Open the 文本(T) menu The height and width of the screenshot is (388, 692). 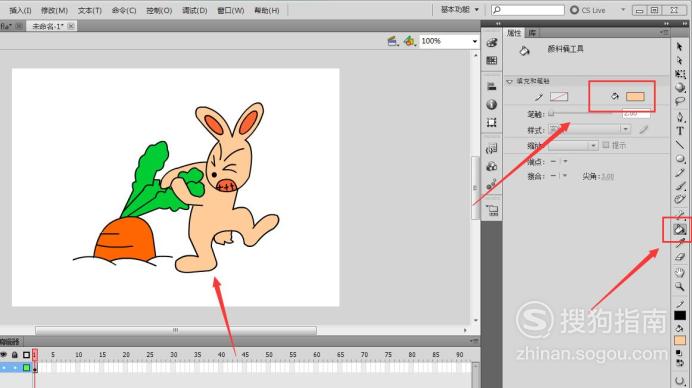[90, 10]
